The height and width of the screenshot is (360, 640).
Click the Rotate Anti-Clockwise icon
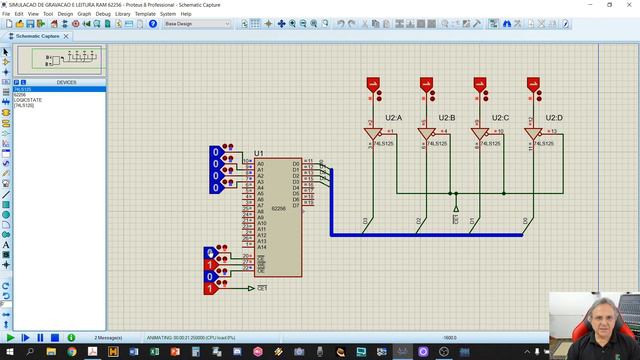6,296
